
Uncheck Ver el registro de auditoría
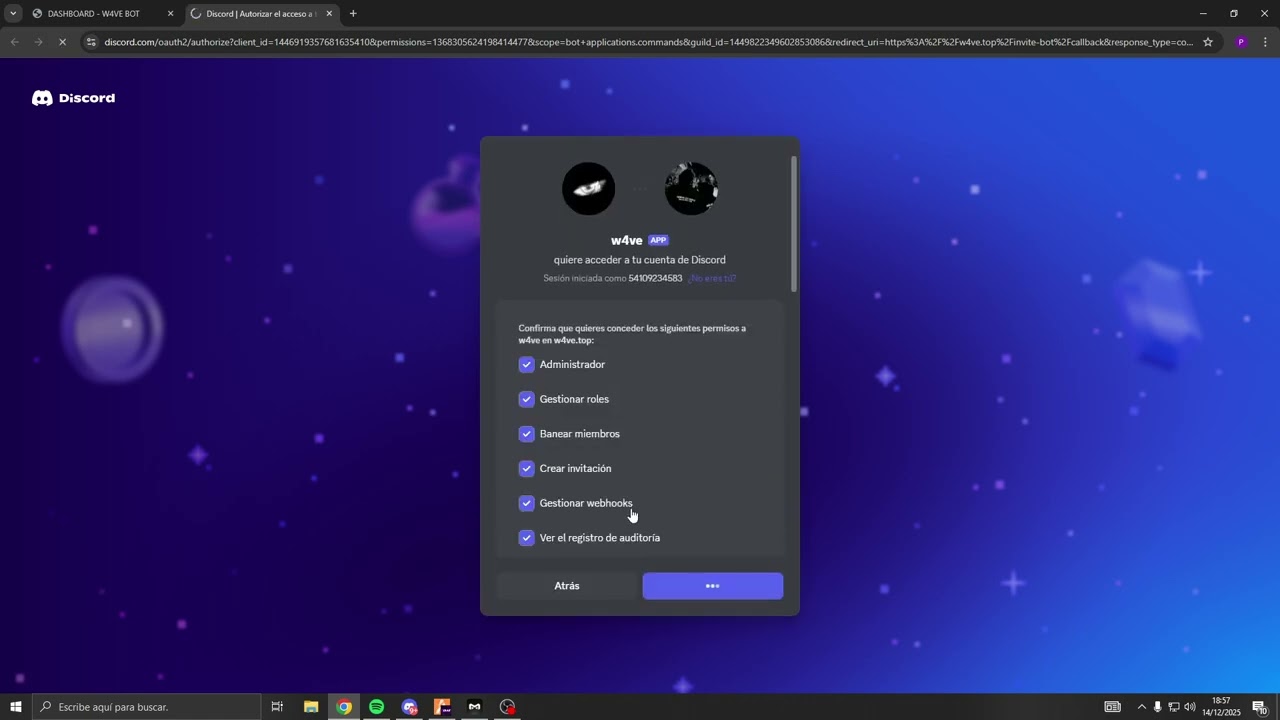(526, 538)
